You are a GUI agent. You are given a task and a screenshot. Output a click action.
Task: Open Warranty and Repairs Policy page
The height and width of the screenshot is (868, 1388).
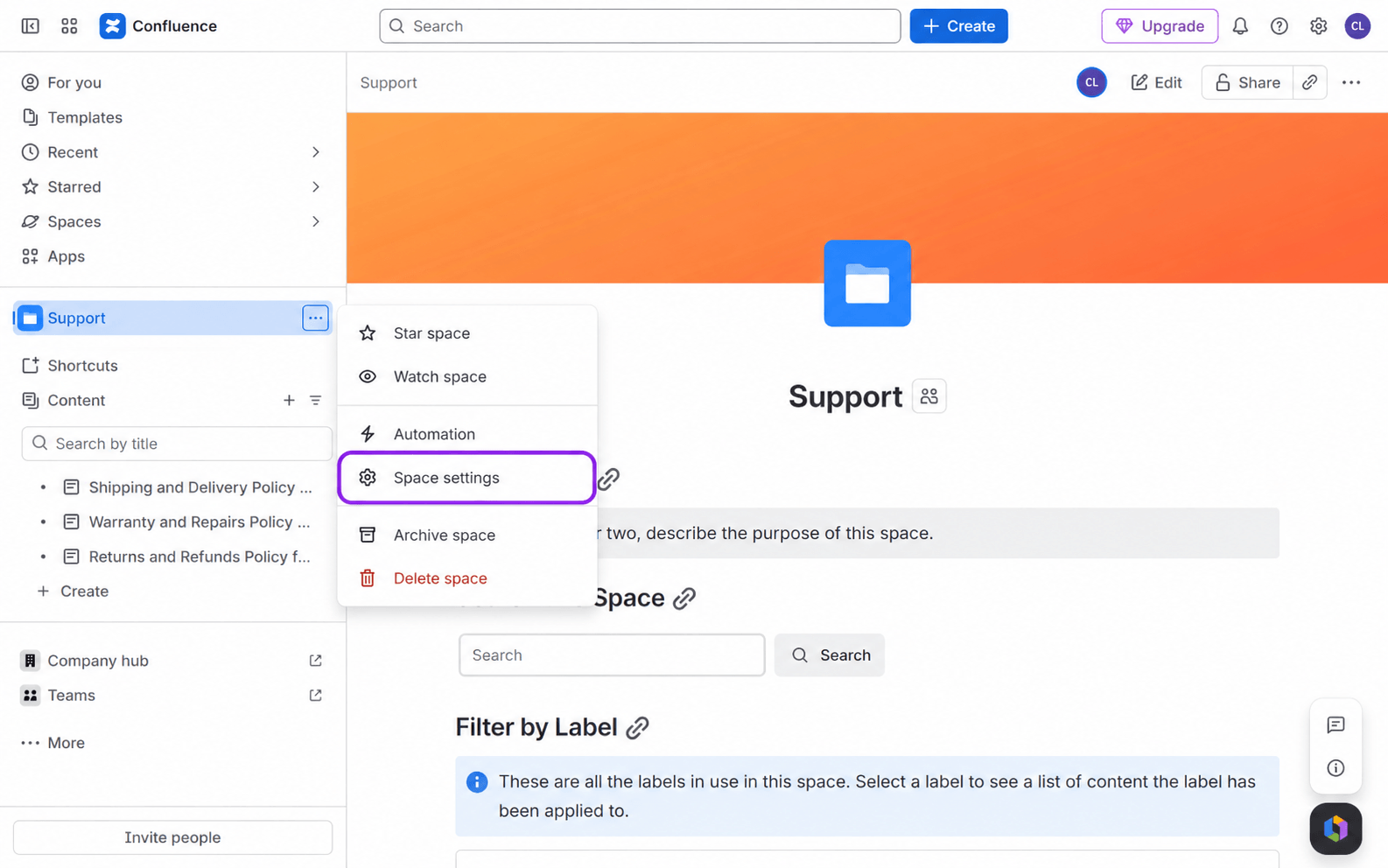200,522
